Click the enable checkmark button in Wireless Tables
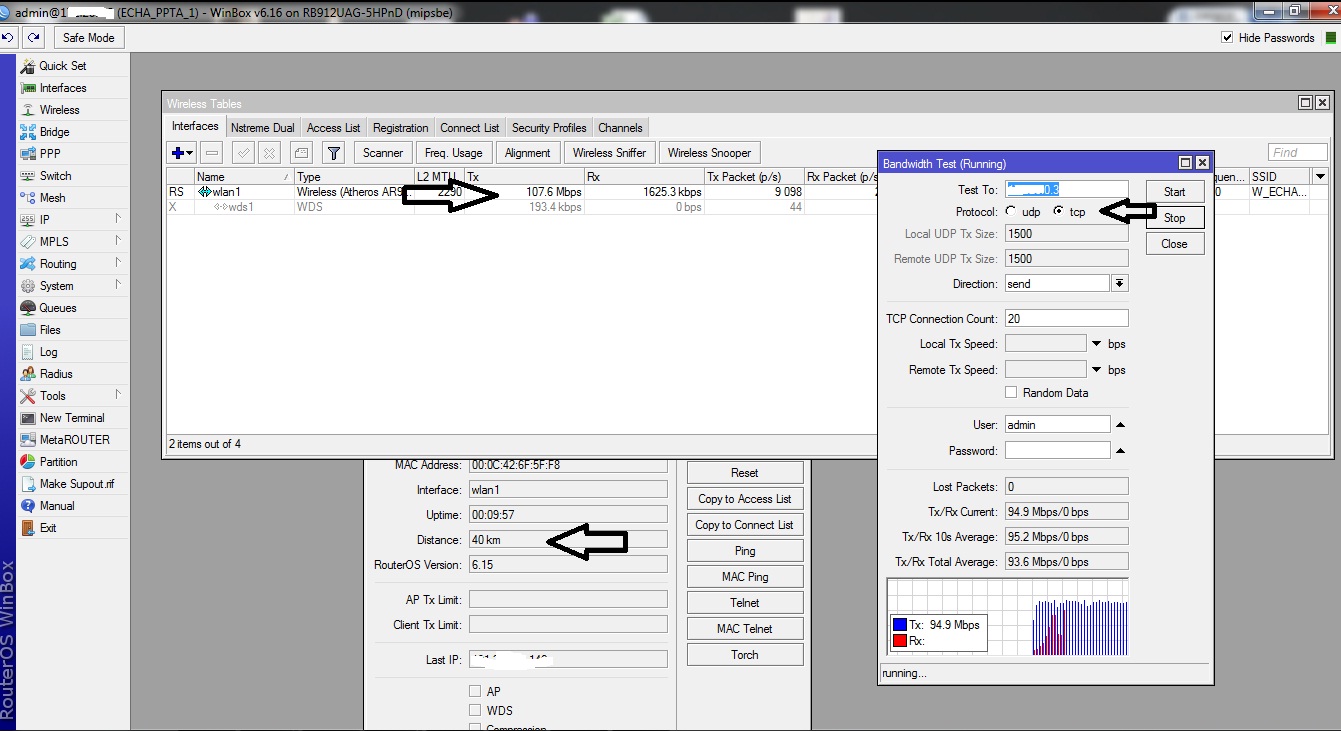 [243, 153]
